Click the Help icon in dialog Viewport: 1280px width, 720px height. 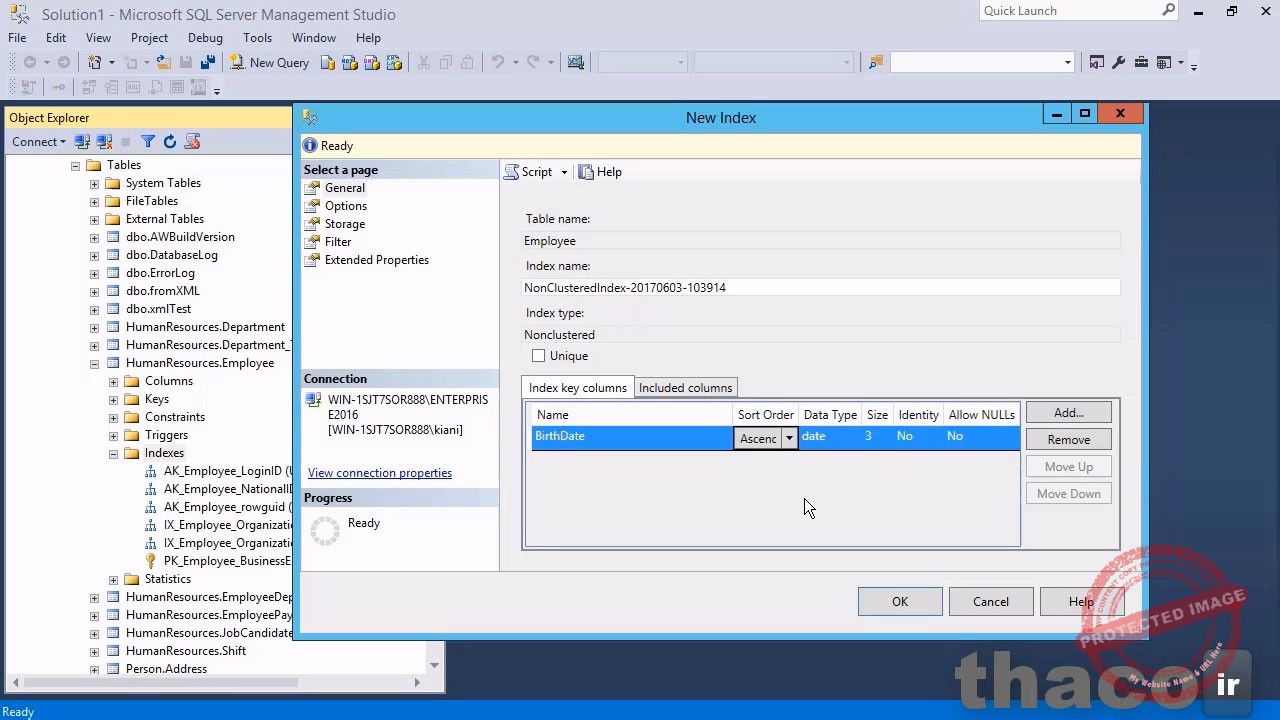(x=600, y=172)
